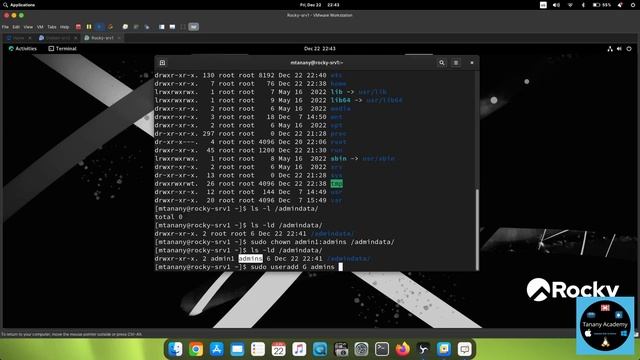Open the View menu in VMware
Viewport: 640px width, 360px height.
[28, 27]
